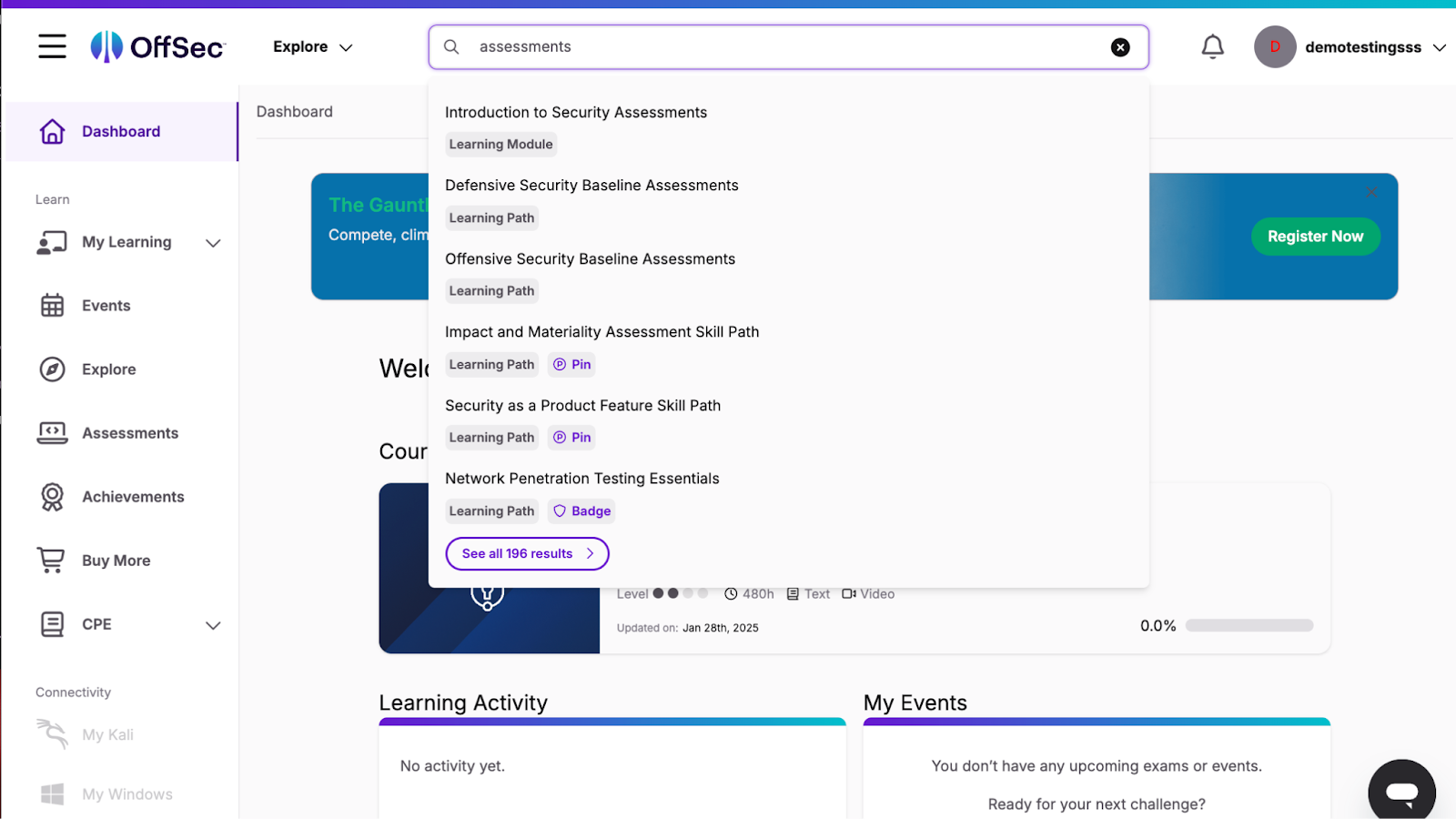Viewport: 1456px width, 819px height.
Task: Click See all 196 results
Action: click(527, 553)
